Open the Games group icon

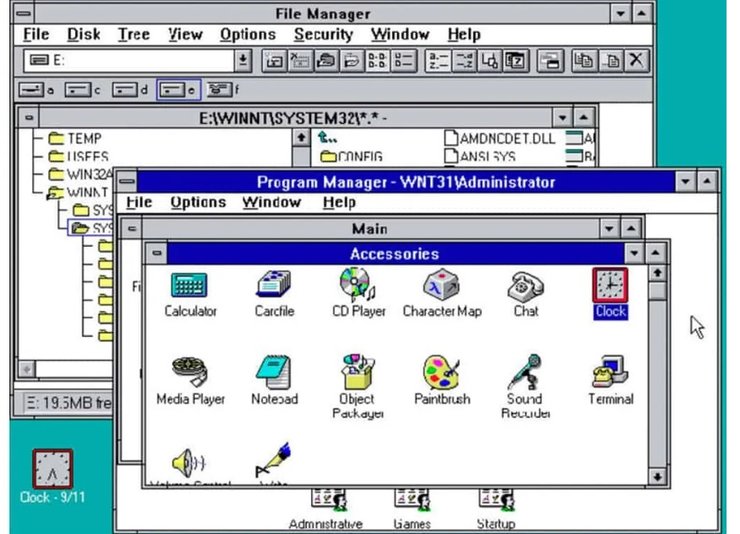(x=412, y=501)
